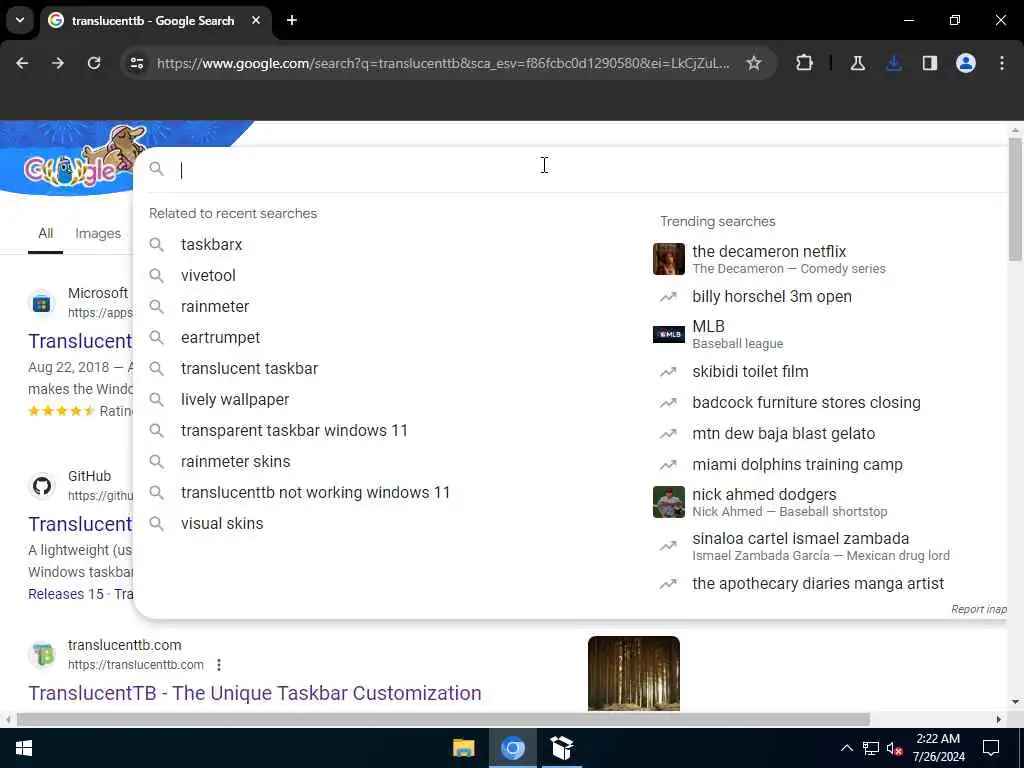Click The Decameron thumbnail image
Image resolution: width=1024 pixels, height=768 pixels.
tap(669, 259)
